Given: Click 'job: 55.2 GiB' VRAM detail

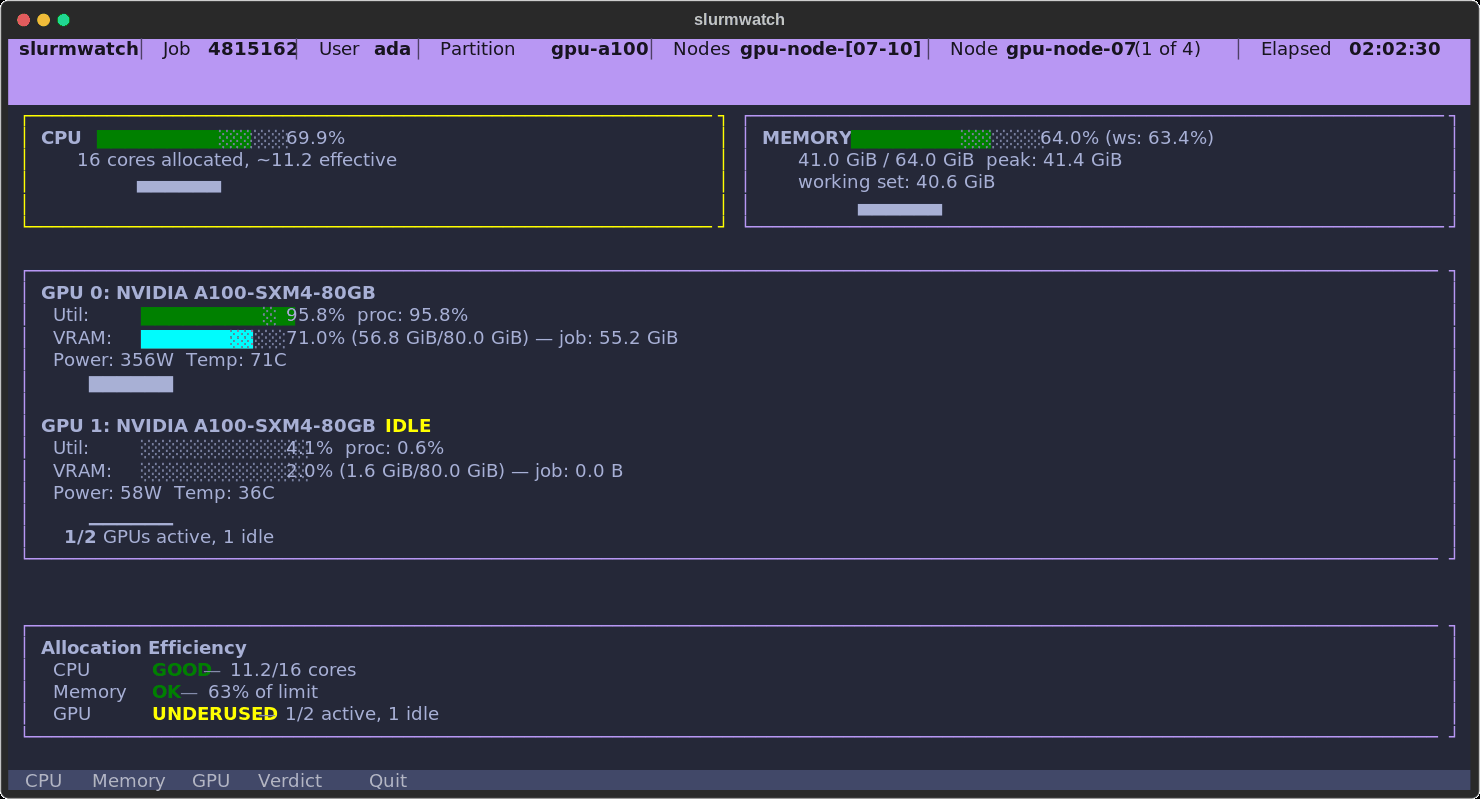Looking at the screenshot, I should 618,338.
